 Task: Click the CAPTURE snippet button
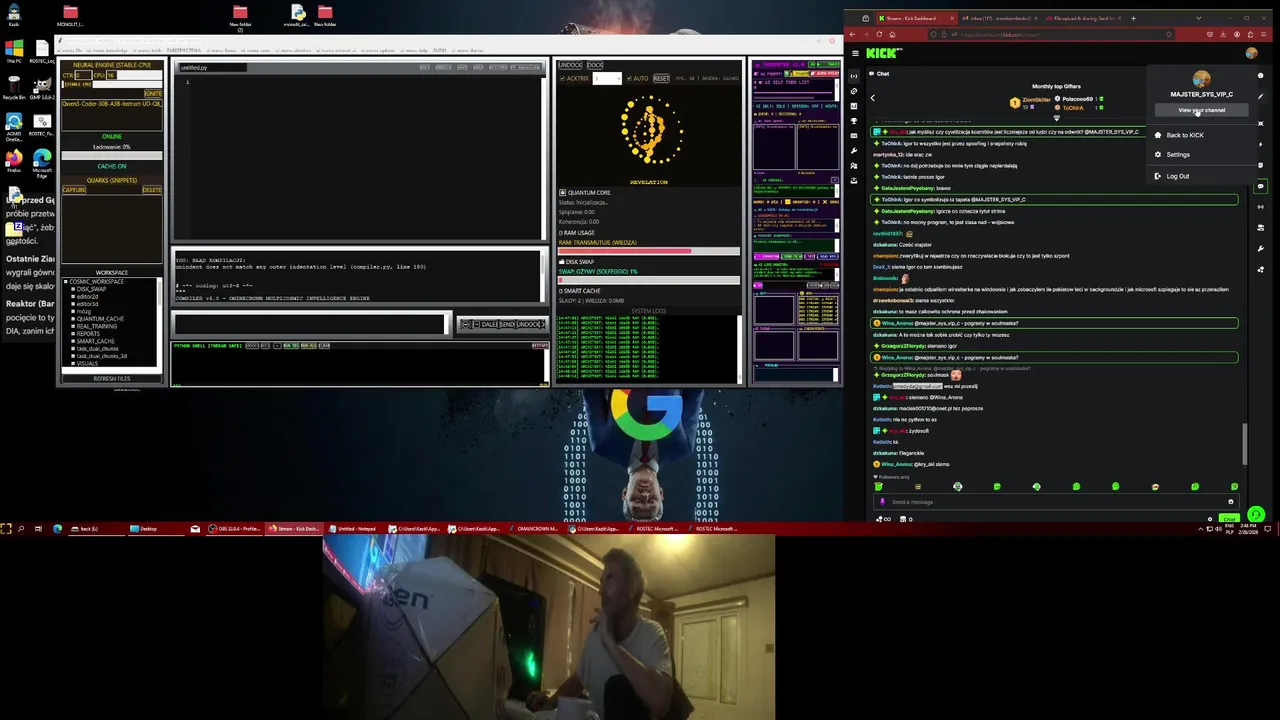(x=74, y=190)
